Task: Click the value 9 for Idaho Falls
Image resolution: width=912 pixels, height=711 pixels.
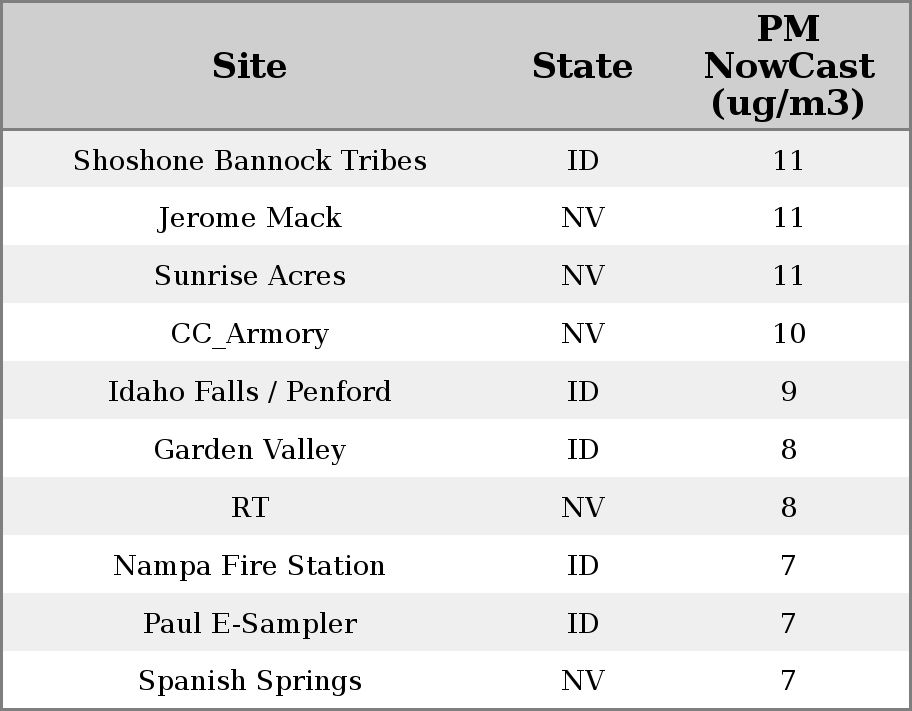Action: tap(788, 392)
